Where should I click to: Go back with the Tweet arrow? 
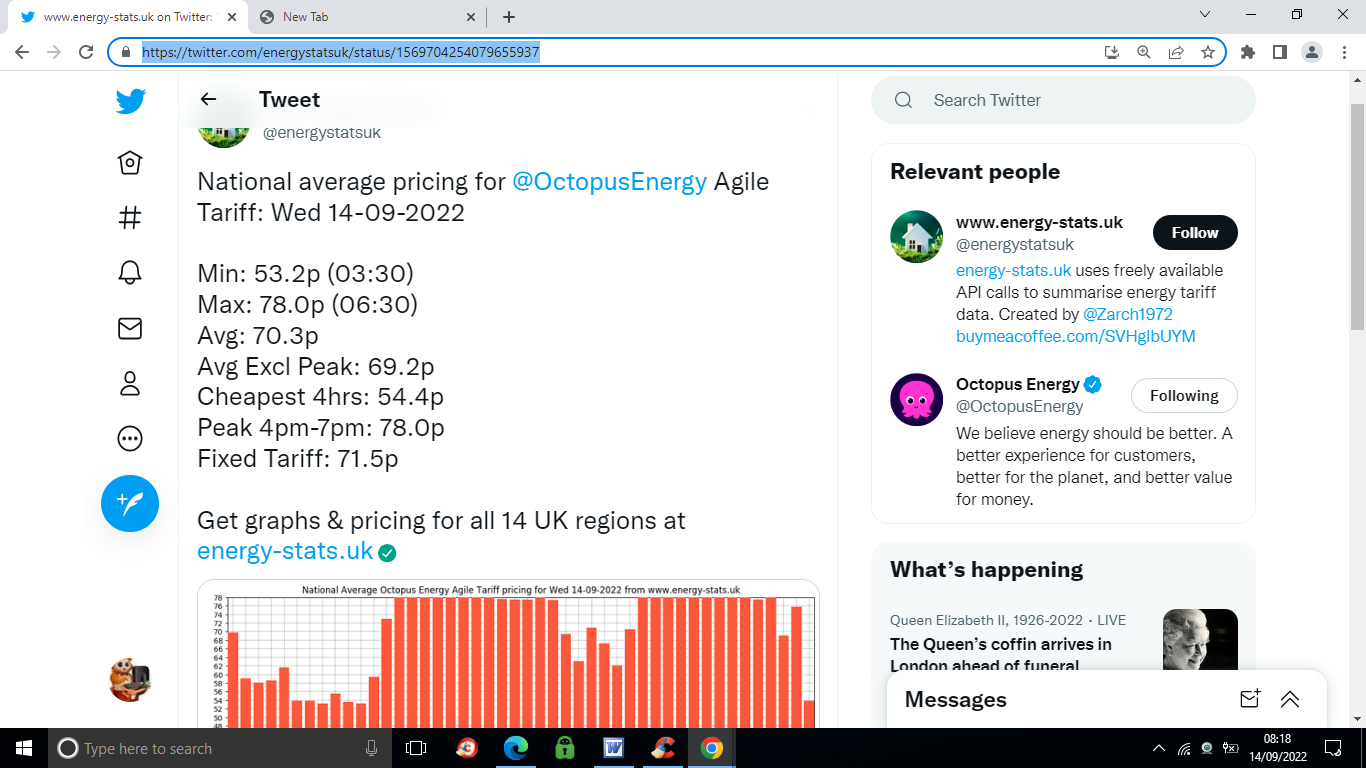click(208, 99)
